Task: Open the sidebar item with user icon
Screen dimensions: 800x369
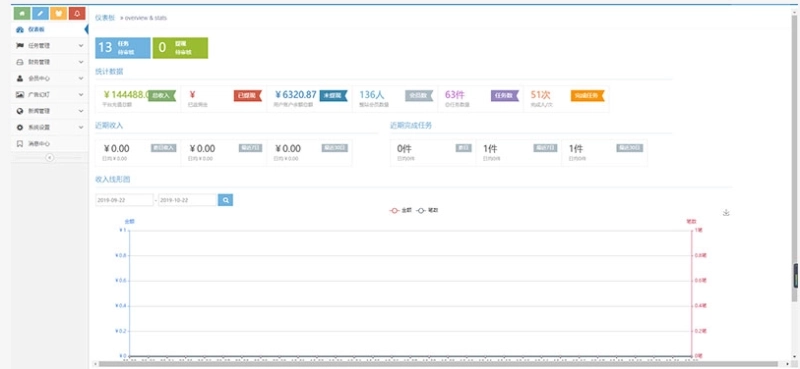Action: (49, 78)
